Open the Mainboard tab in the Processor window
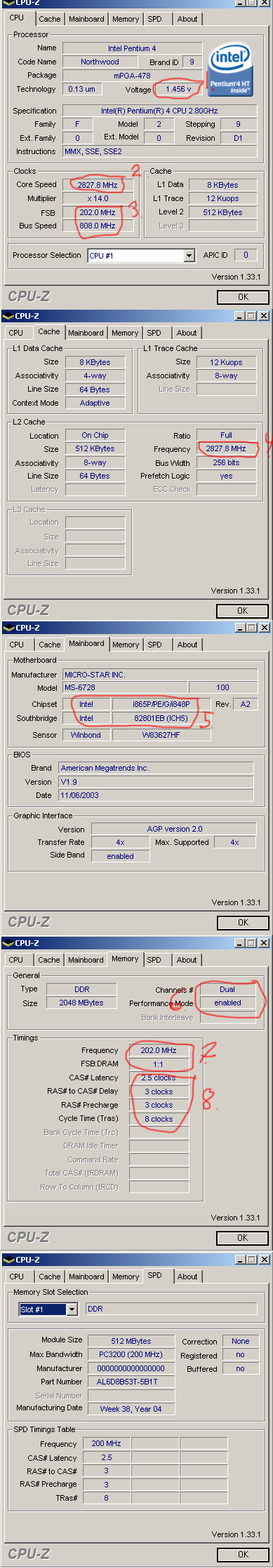Viewport: 273px width, 1568px height. [86, 19]
